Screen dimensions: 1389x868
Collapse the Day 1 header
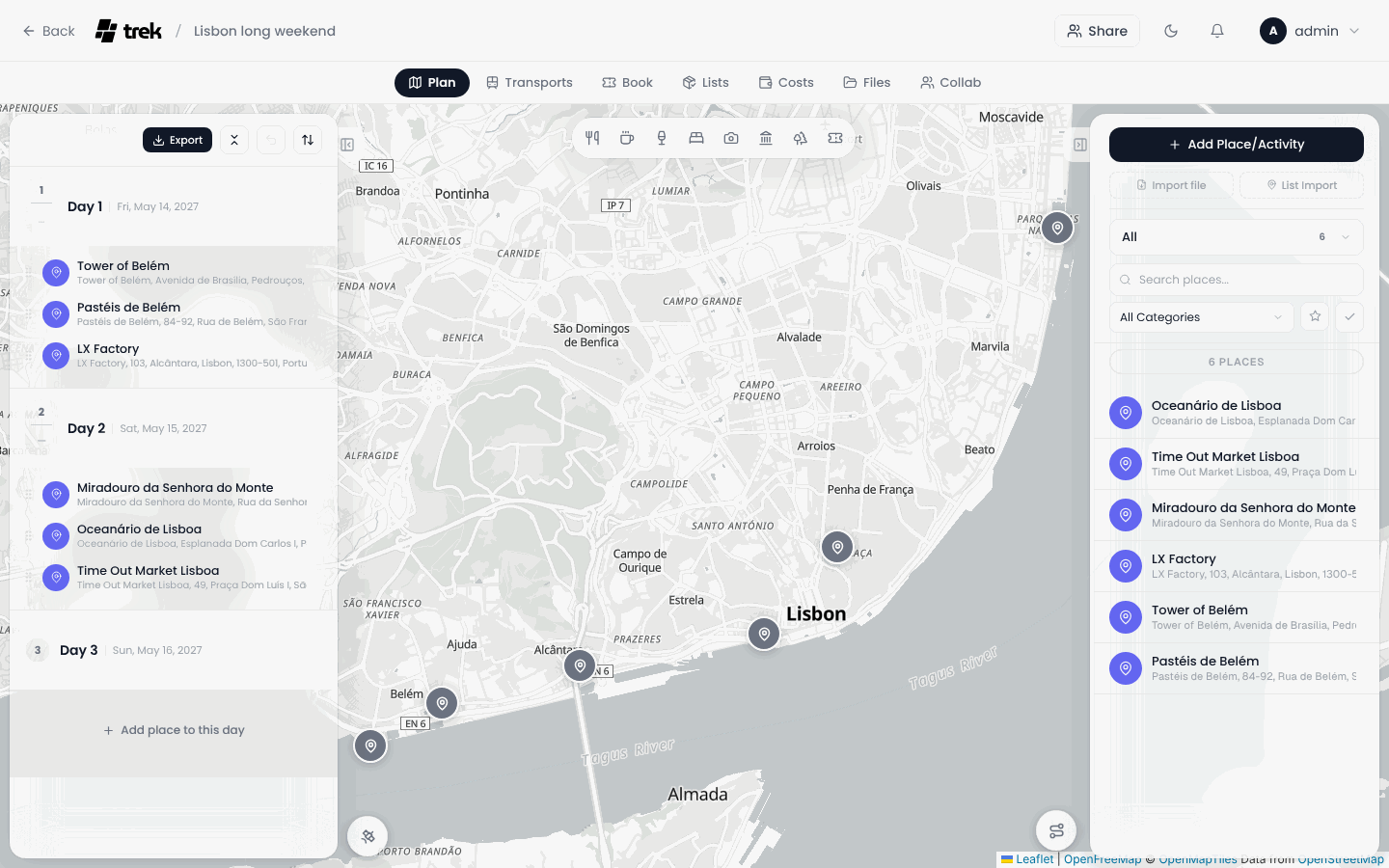pos(174,206)
